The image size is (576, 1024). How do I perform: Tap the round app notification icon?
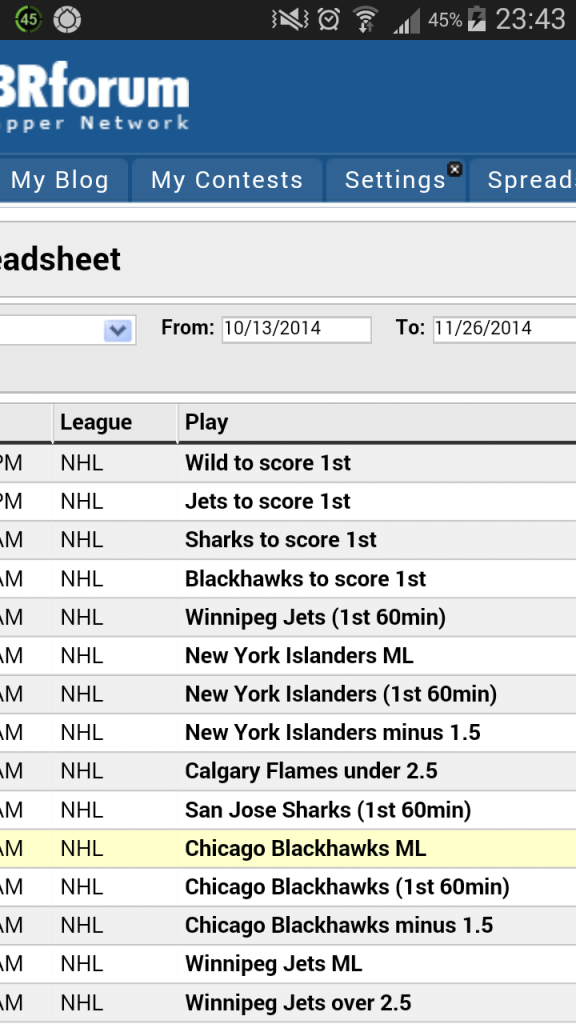[67, 19]
